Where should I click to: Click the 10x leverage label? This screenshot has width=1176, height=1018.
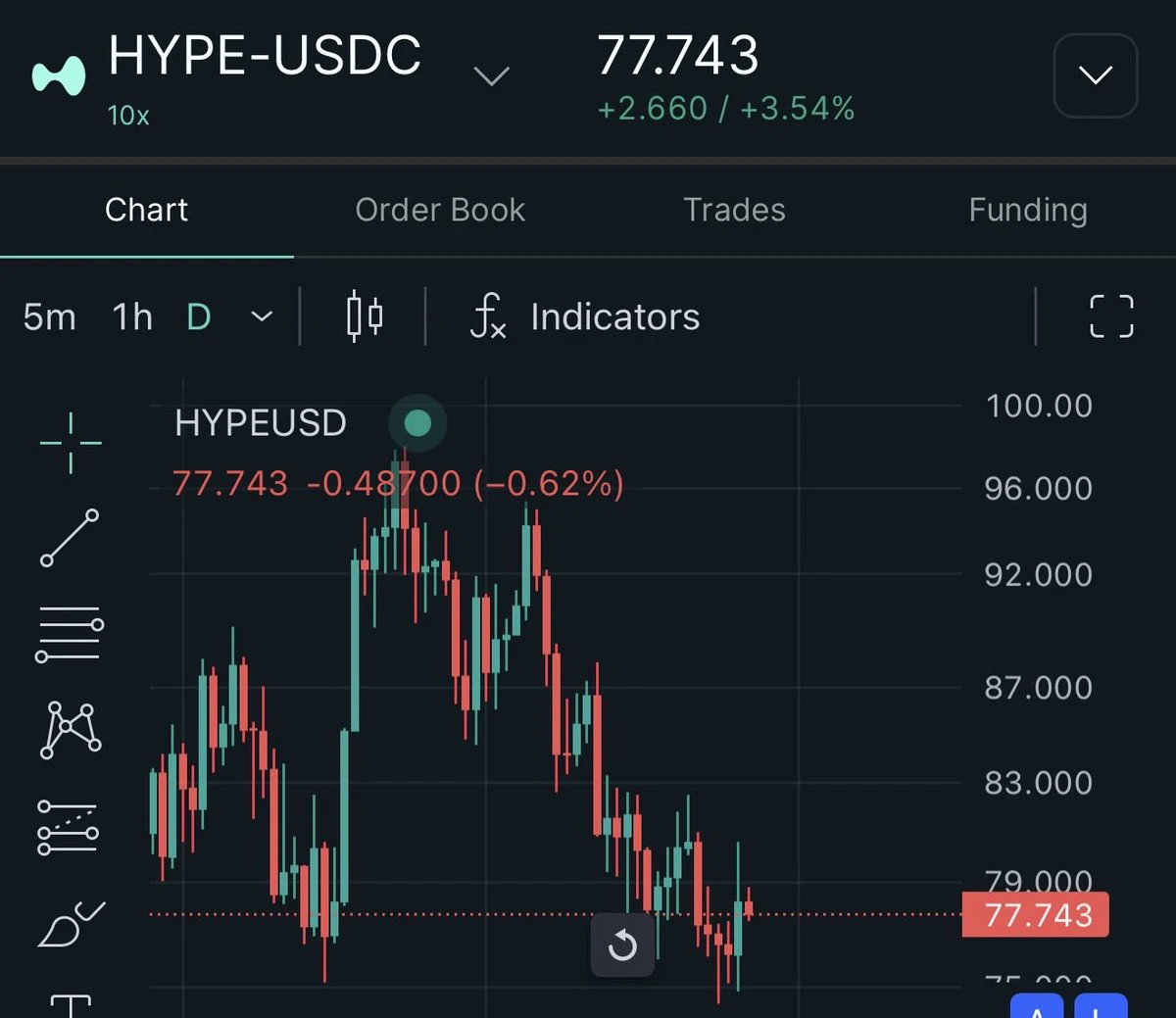(128, 116)
